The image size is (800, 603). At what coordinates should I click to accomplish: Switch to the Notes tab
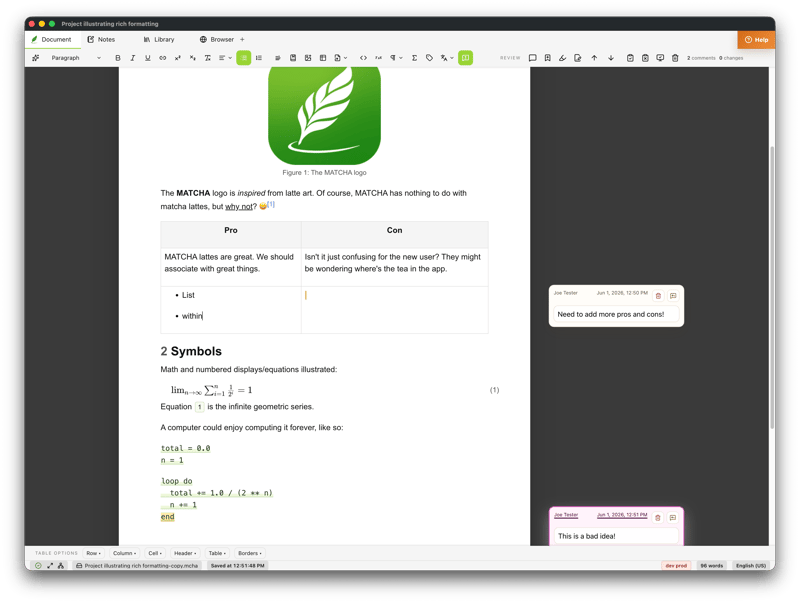(x=101, y=39)
